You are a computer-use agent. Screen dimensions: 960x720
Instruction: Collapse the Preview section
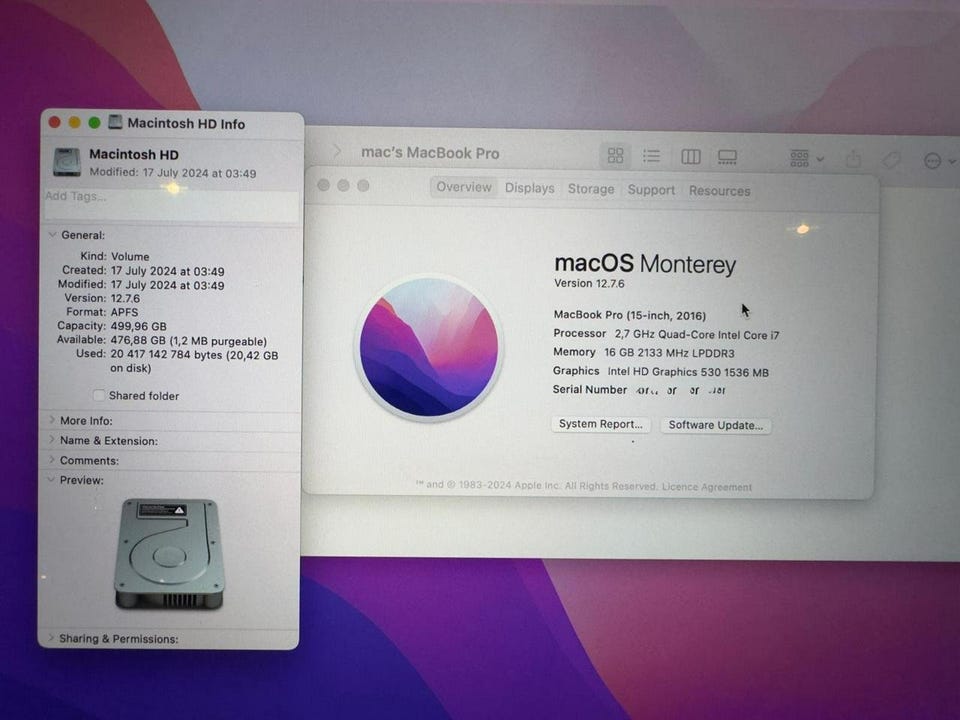pos(51,479)
